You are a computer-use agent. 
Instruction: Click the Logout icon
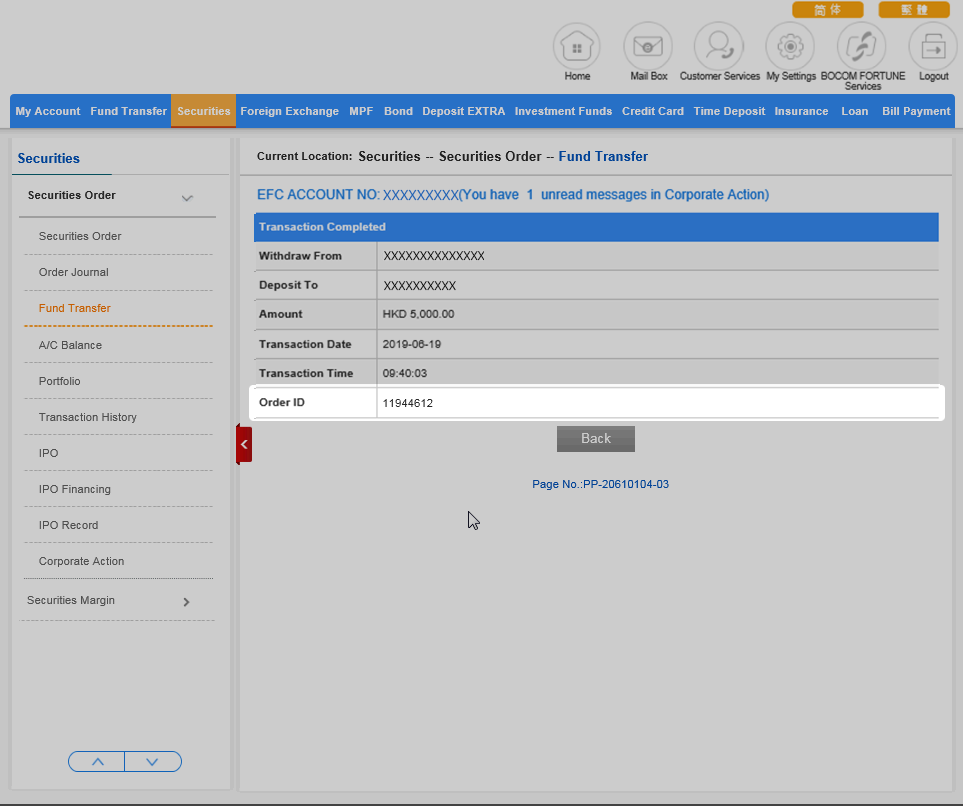tap(933, 46)
